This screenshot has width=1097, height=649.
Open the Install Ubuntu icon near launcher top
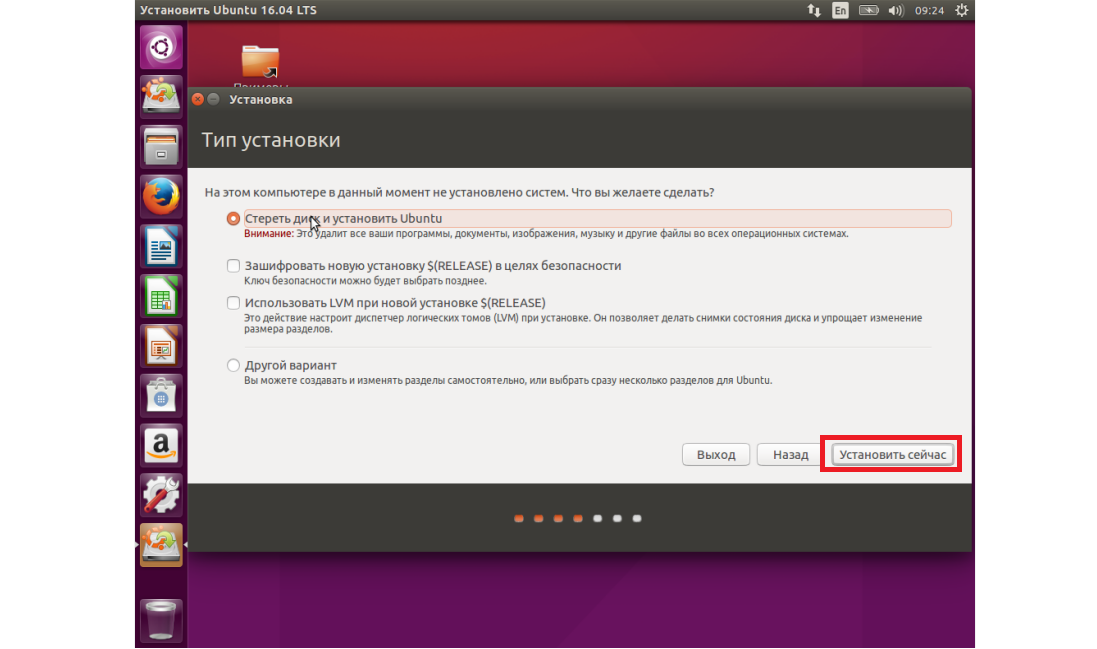[x=161, y=96]
